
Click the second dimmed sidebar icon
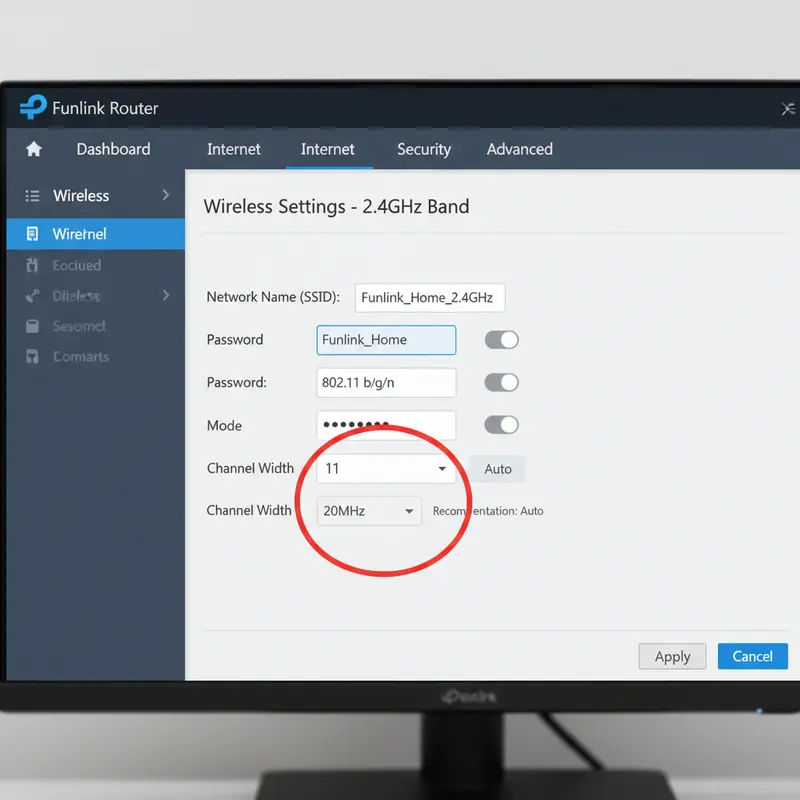point(32,265)
